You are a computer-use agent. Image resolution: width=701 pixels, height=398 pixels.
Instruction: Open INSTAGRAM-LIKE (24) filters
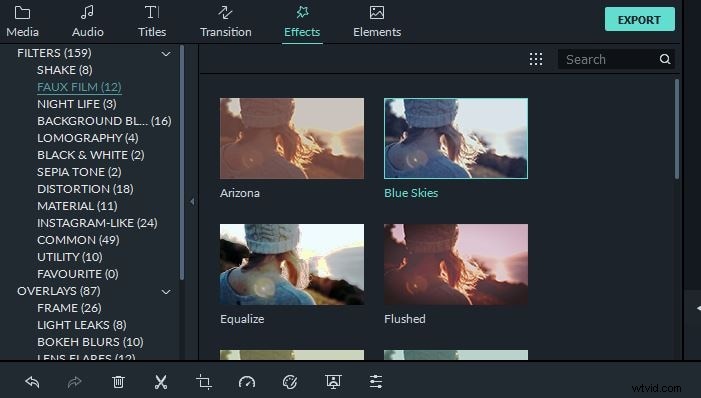click(97, 223)
